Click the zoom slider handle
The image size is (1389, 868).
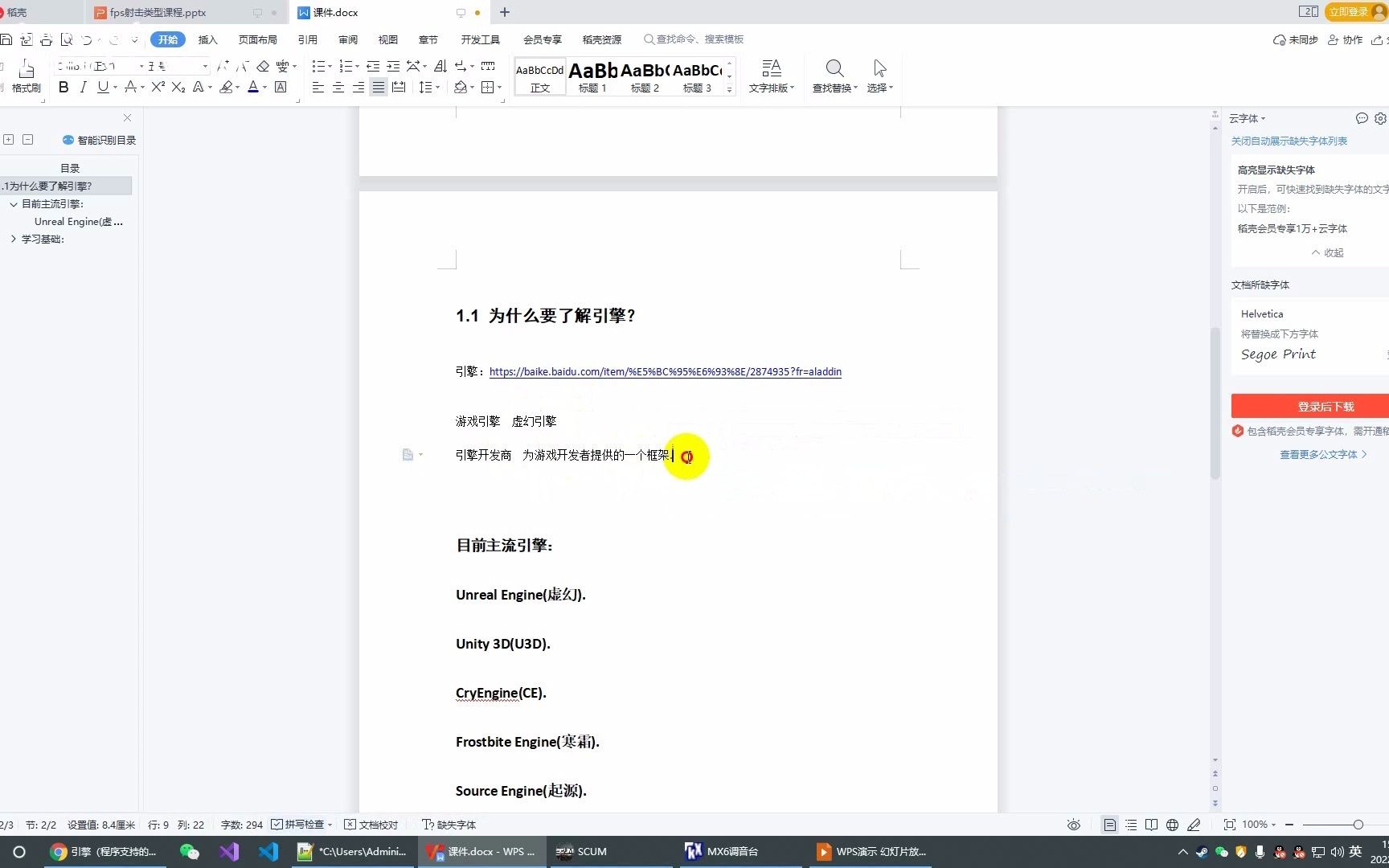pos(1358,825)
